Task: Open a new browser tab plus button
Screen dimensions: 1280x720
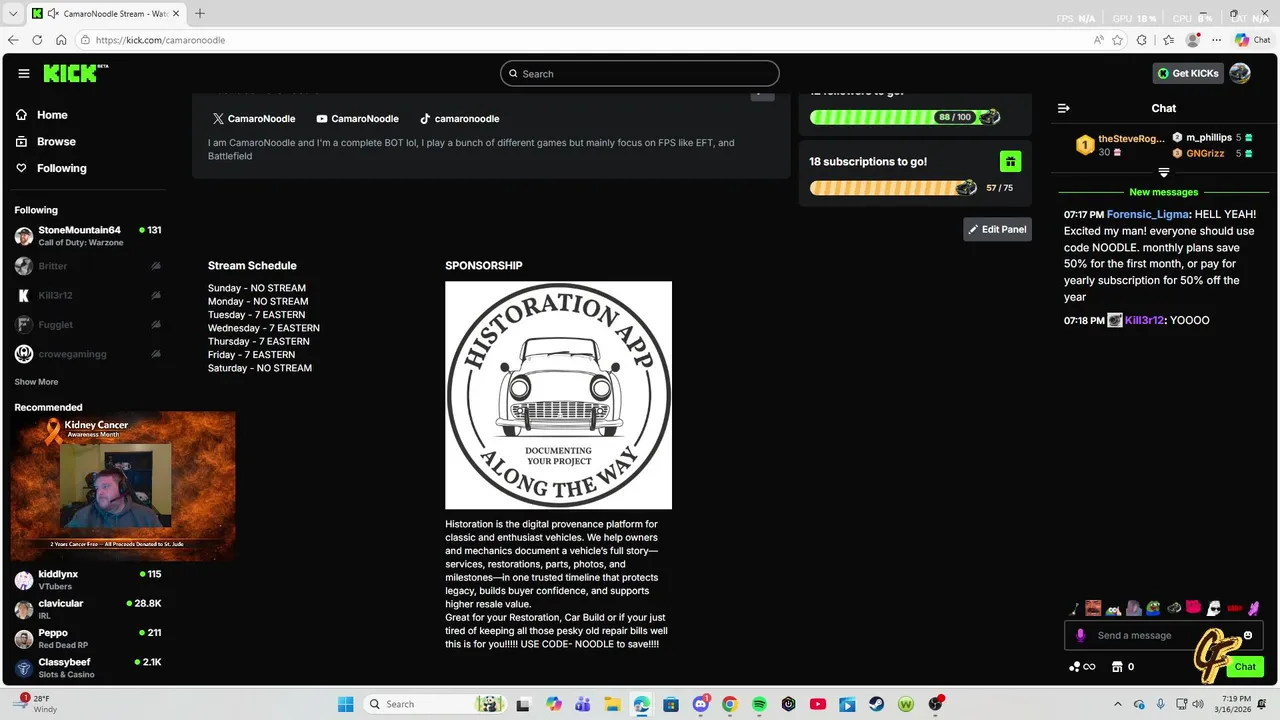Action: click(x=200, y=13)
